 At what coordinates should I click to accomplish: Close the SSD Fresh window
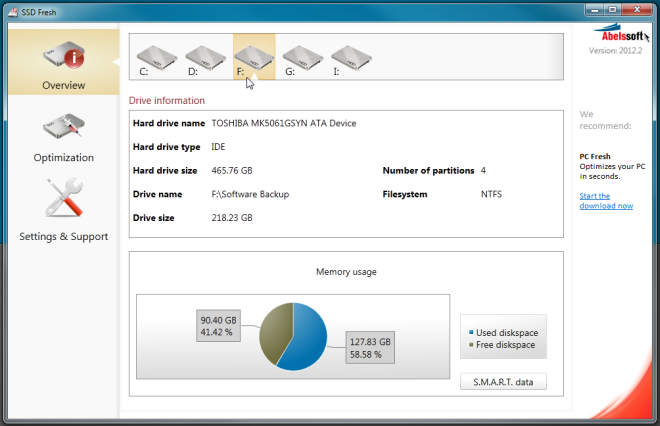click(637, 10)
